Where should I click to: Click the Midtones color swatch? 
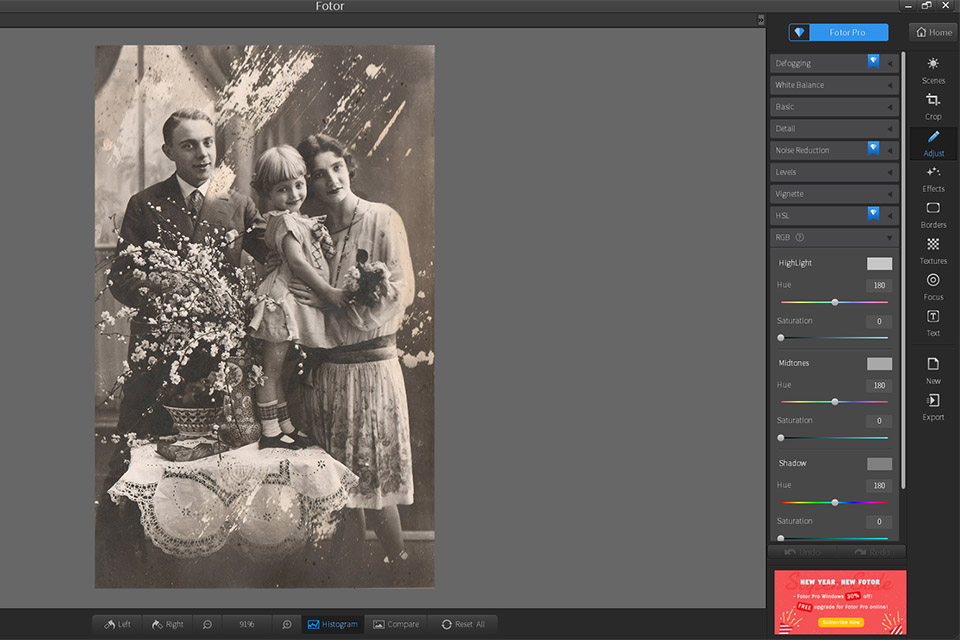879,364
